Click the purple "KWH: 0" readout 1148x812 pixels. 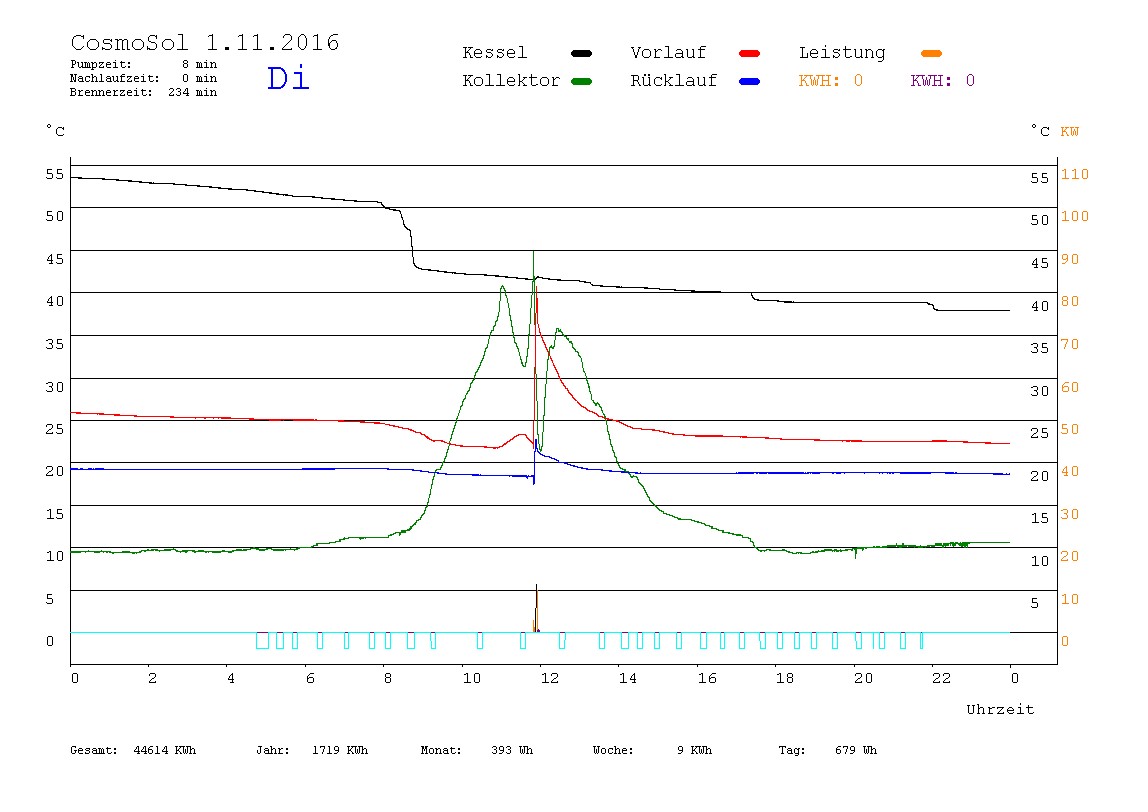click(x=943, y=81)
